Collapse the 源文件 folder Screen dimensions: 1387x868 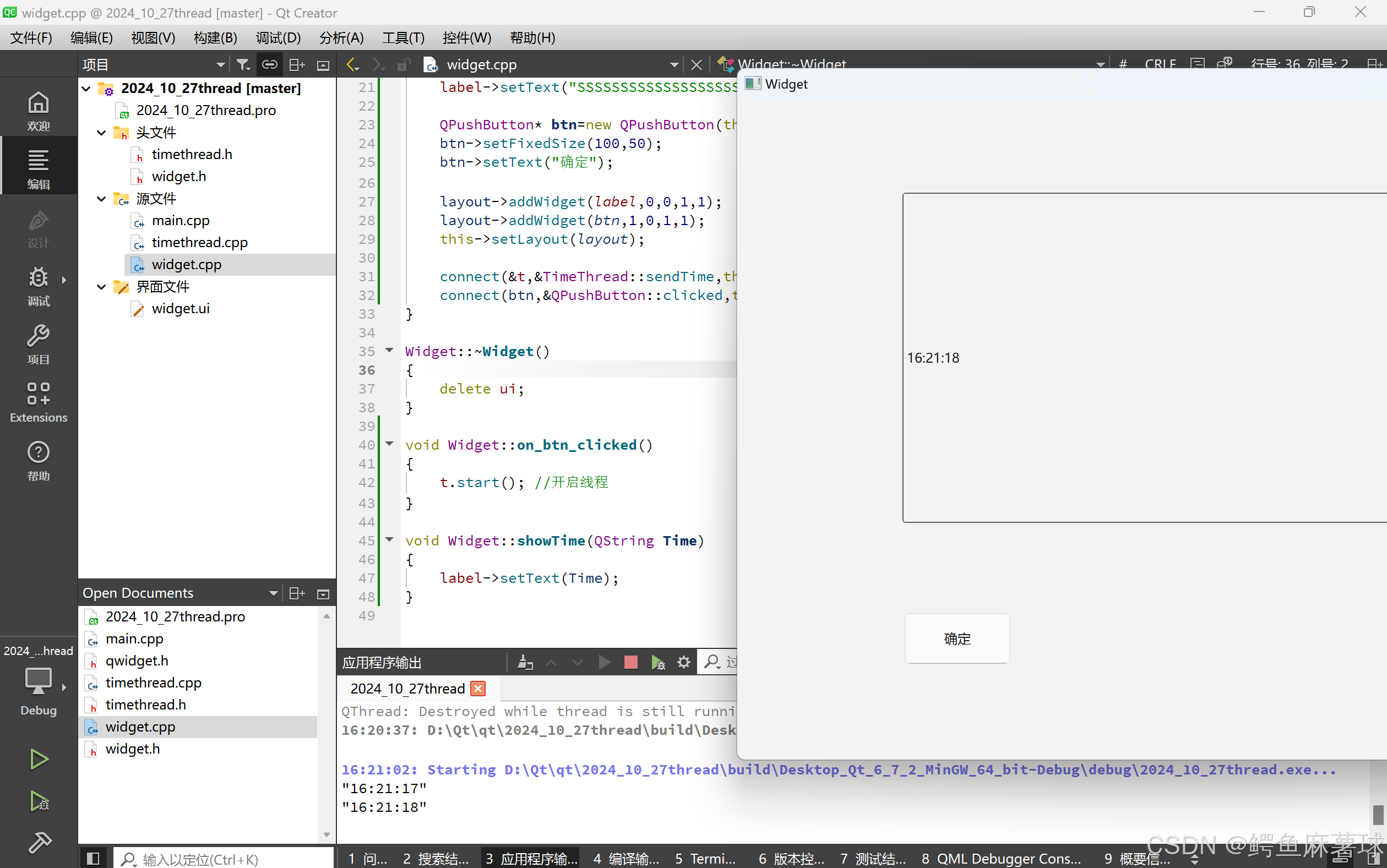click(x=102, y=199)
